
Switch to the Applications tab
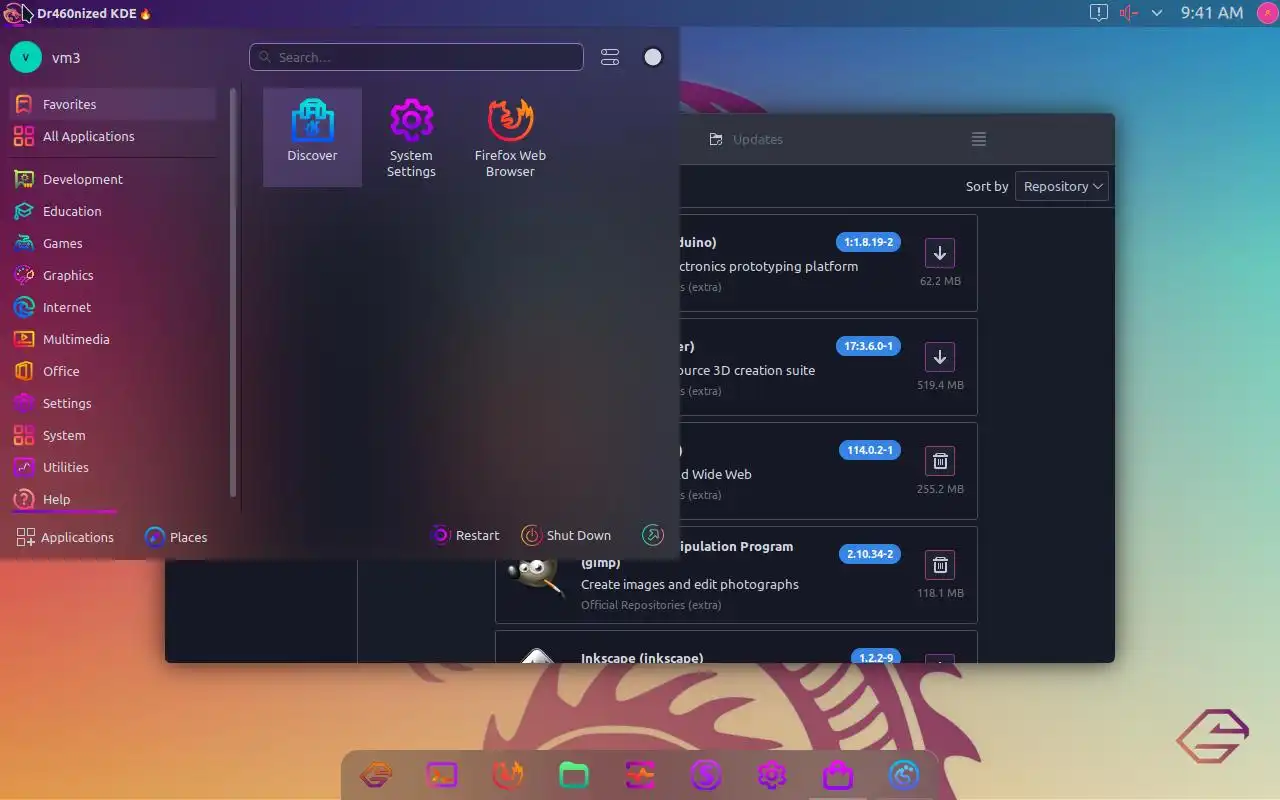tap(65, 537)
